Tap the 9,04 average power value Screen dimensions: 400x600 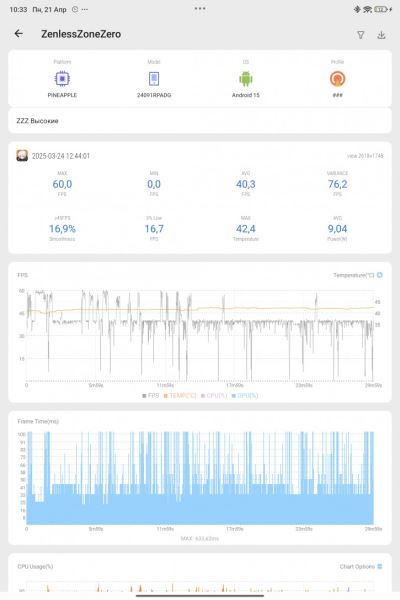(x=337, y=229)
